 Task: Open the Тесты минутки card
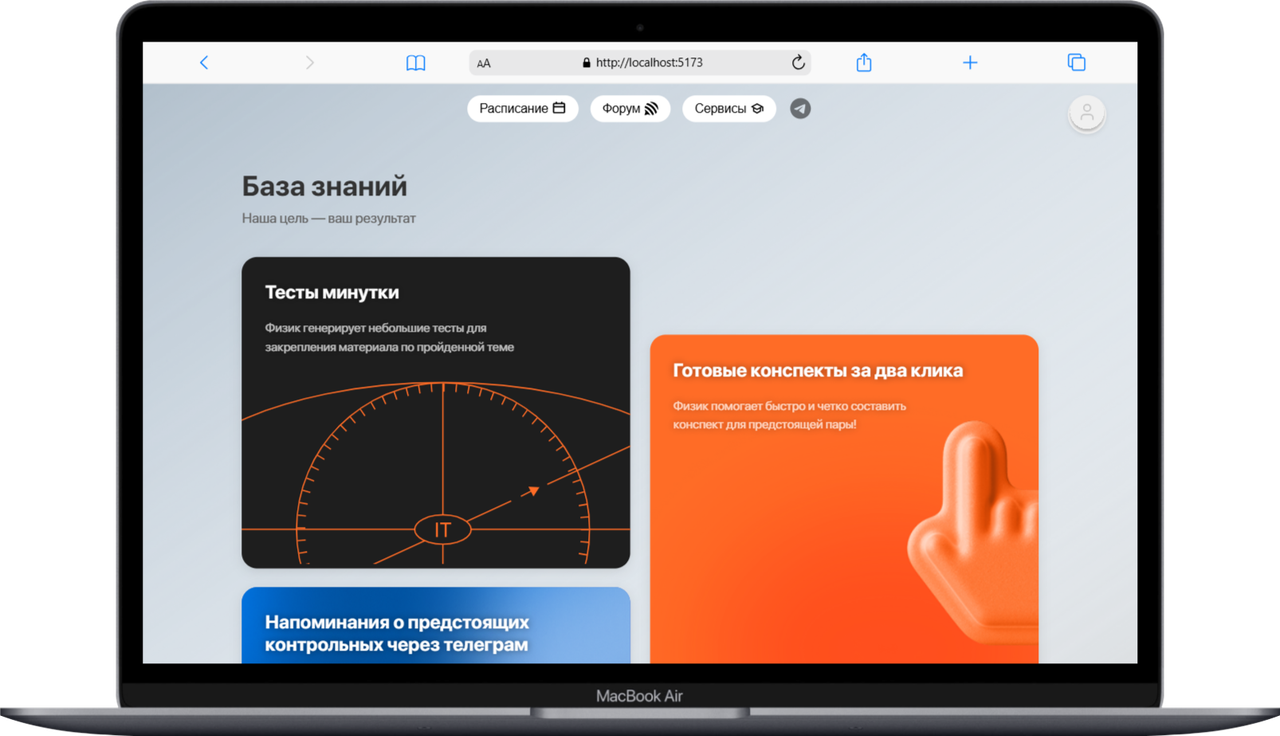tap(436, 413)
